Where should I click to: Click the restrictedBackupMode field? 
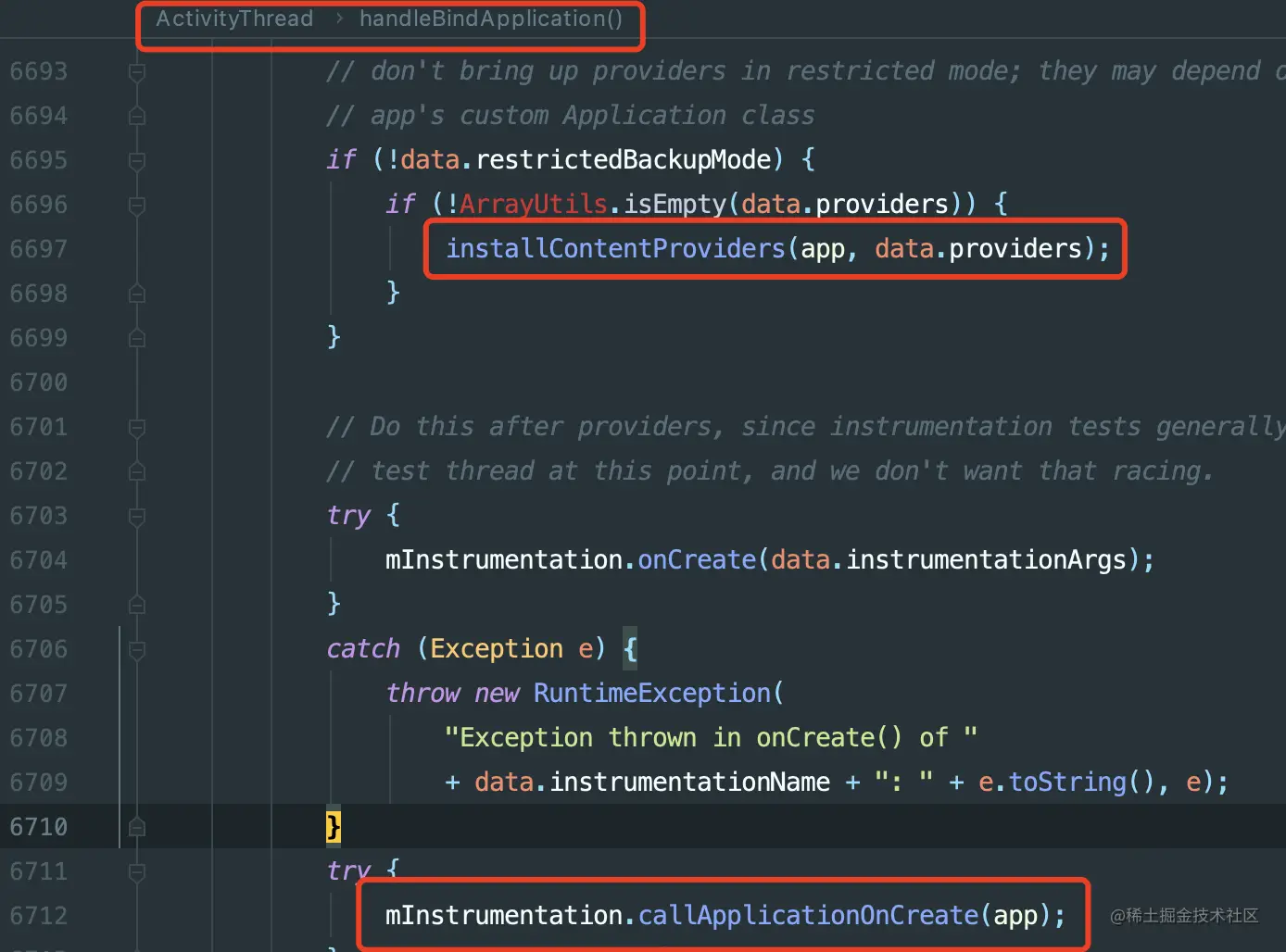623,159
